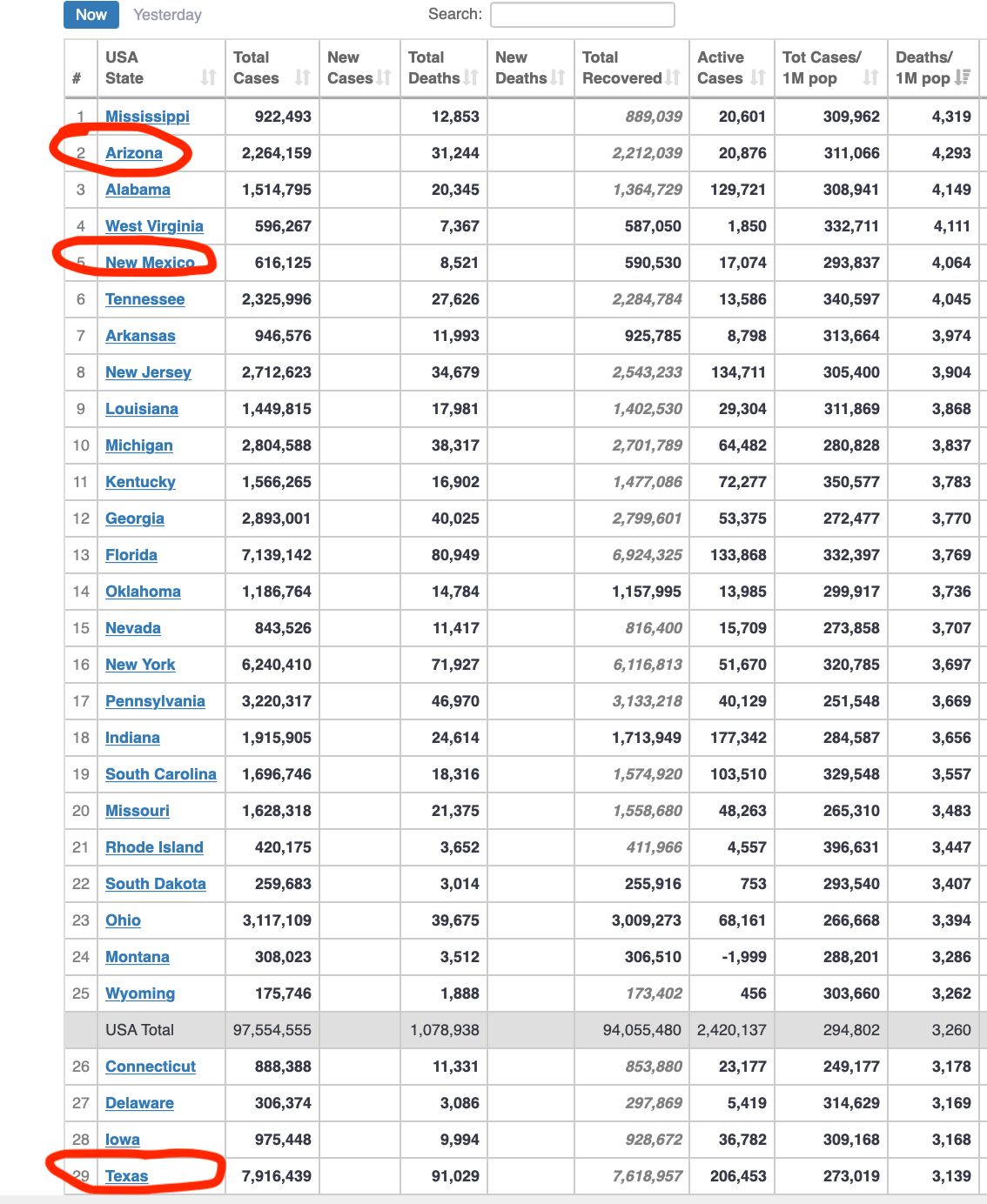Sort table by Total Cases column
987x1204 pixels.
point(302,77)
